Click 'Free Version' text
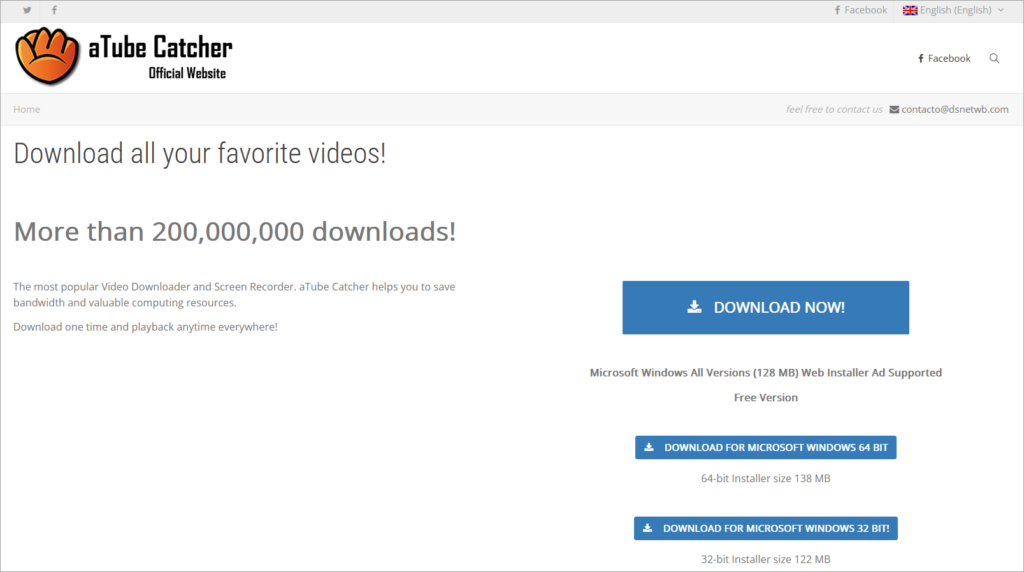 (x=765, y=397)
